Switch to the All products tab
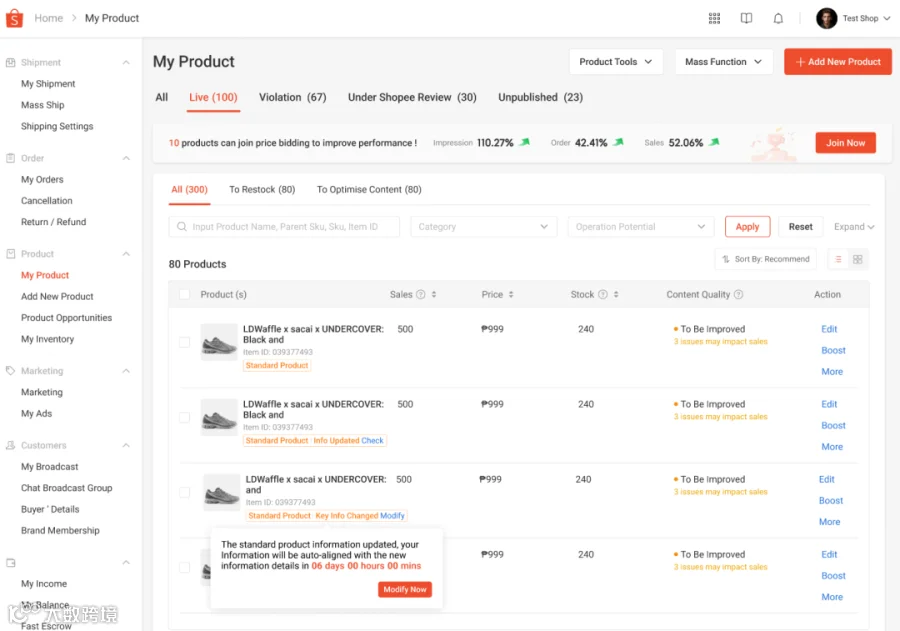Screen dimensions: 900x631 pos(162,97)
